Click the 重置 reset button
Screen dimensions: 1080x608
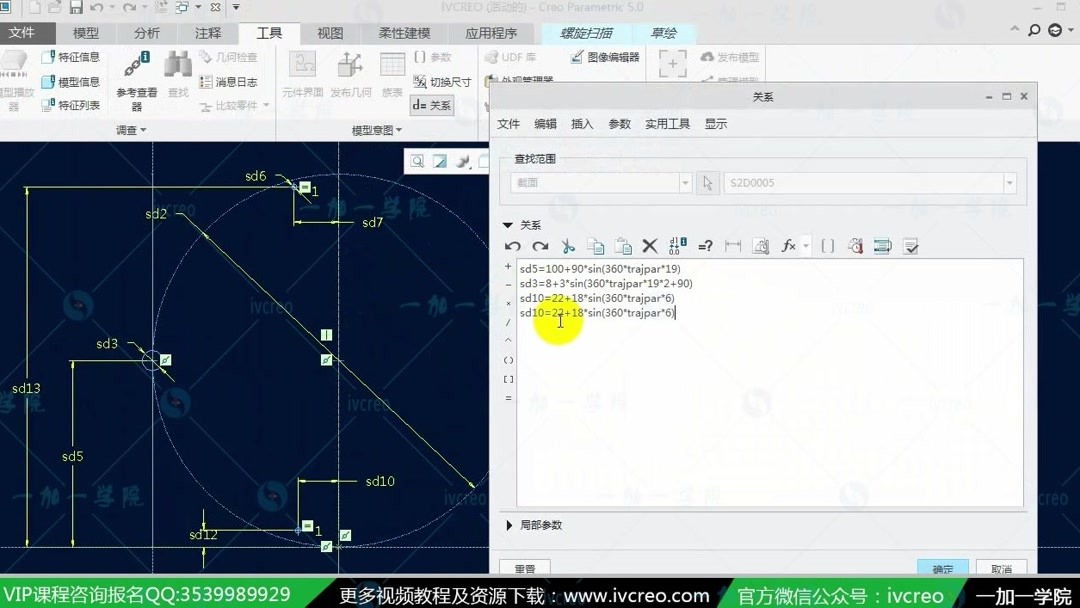(x=525, y=568)
